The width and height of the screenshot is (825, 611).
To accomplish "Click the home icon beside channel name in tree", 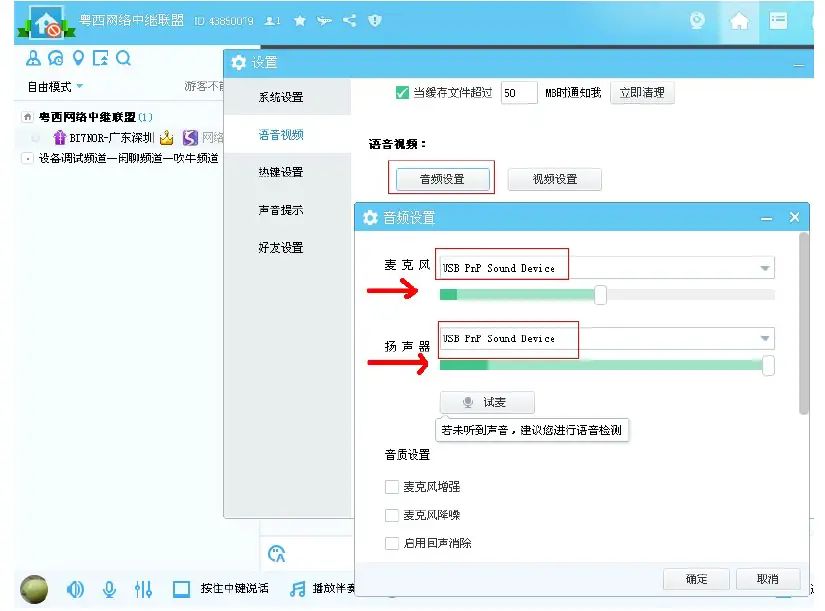I will click(27, 117).
